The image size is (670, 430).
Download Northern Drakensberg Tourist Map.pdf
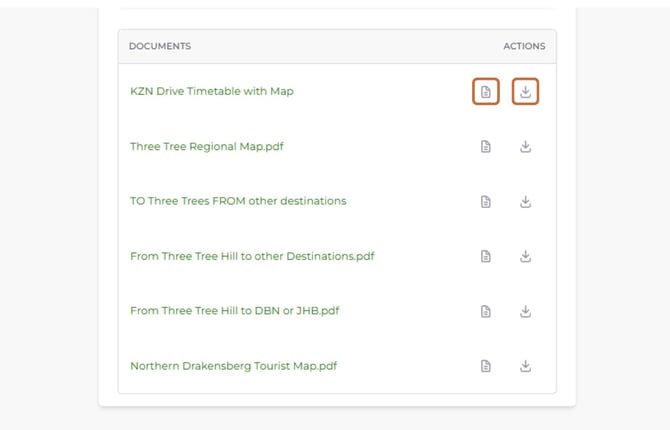tap(525, 366)
